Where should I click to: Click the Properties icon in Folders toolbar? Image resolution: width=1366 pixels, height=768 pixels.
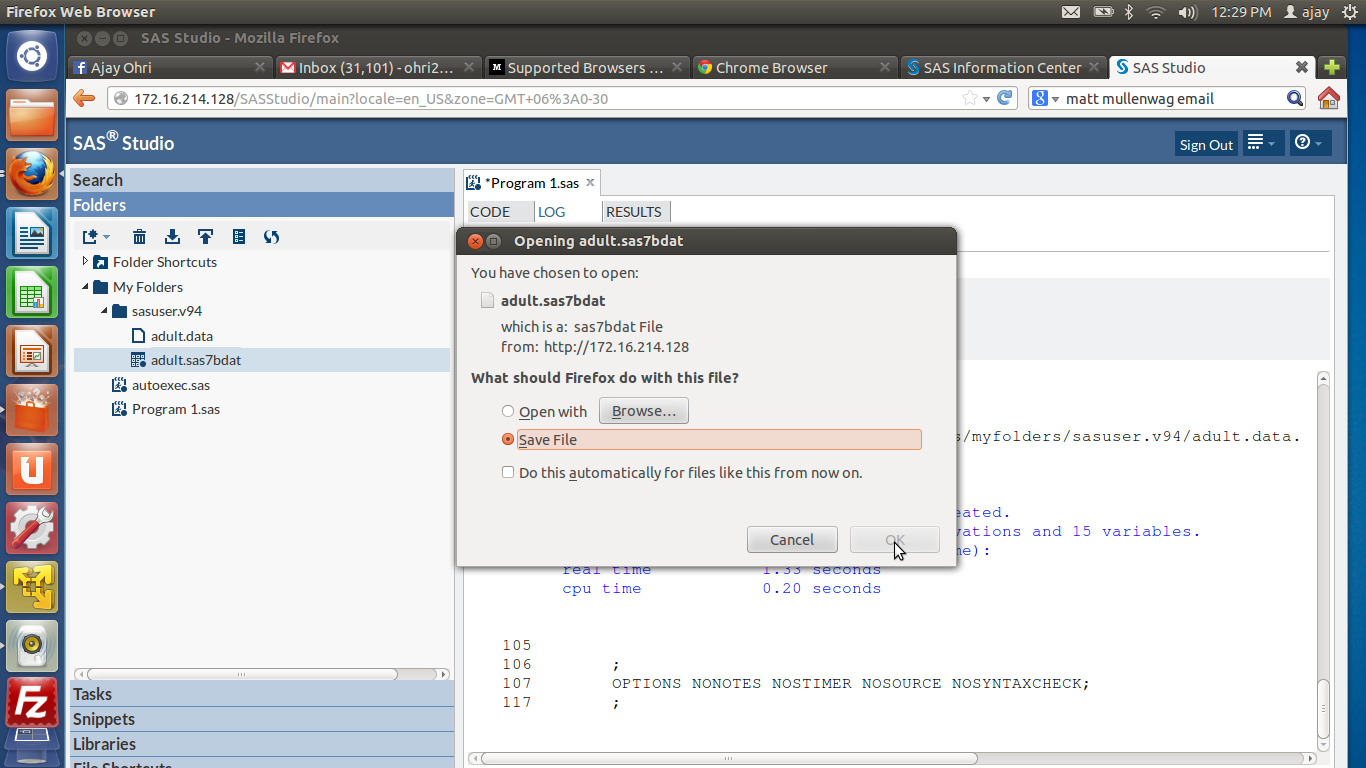pos(238,237)
